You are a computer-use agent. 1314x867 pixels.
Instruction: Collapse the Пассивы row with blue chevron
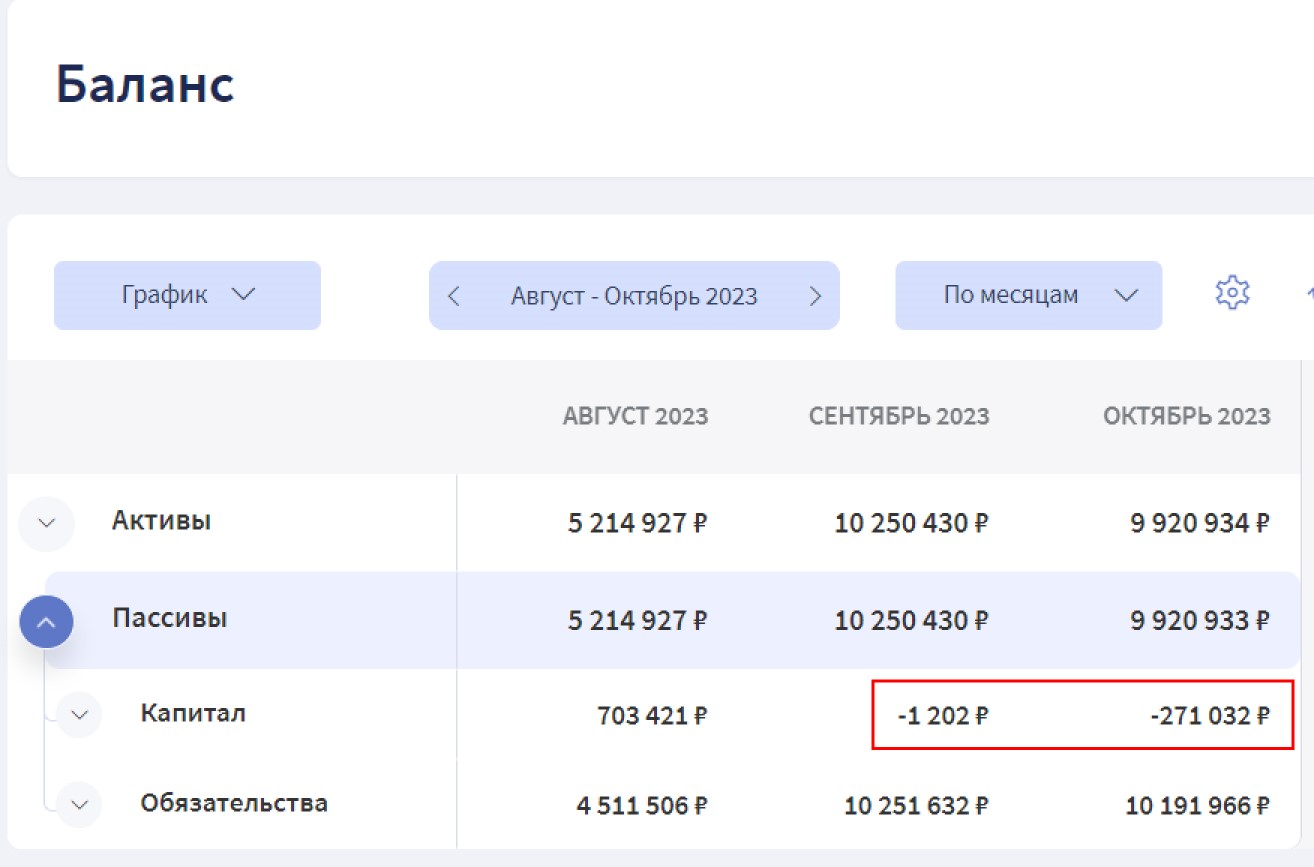[46, 621]
